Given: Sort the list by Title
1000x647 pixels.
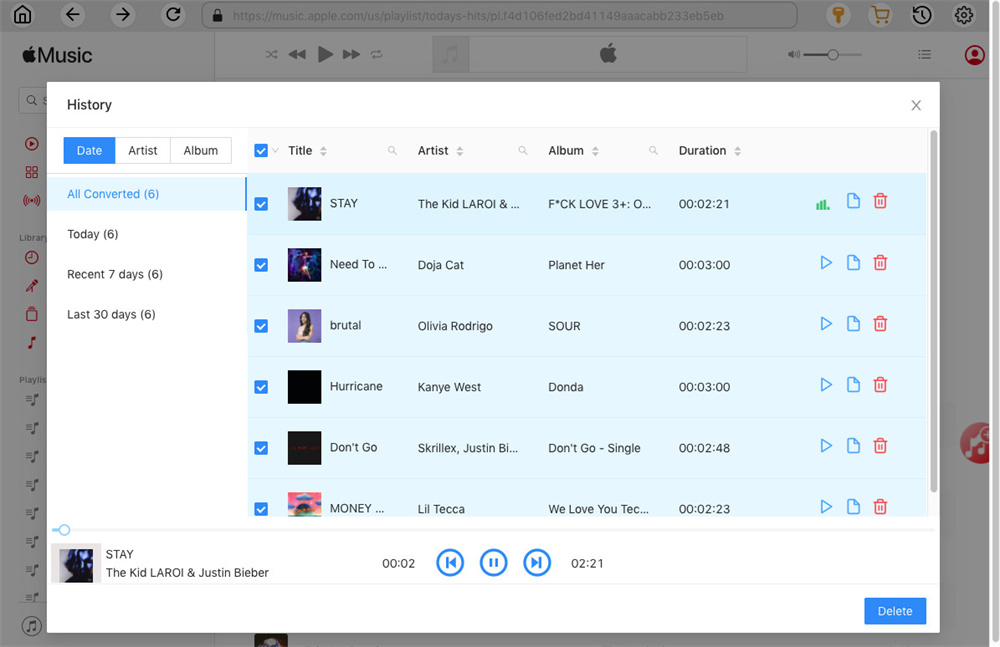Looking at the screenshot, I should [323, 151].
